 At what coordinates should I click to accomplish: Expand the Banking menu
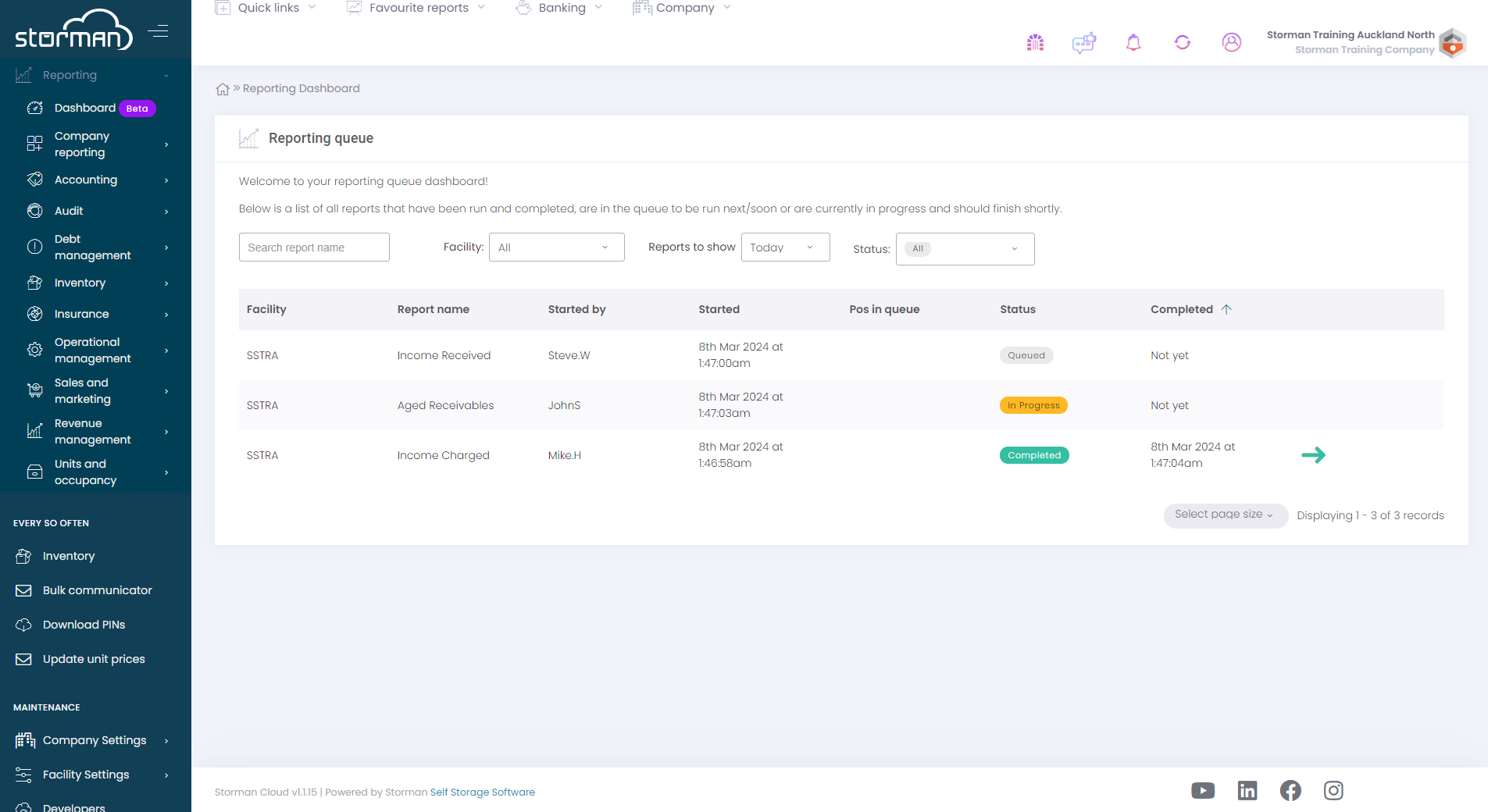click(x=559, y=8)
